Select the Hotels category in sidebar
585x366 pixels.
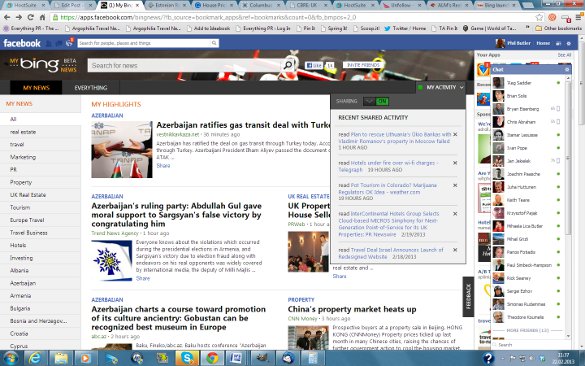40,245
